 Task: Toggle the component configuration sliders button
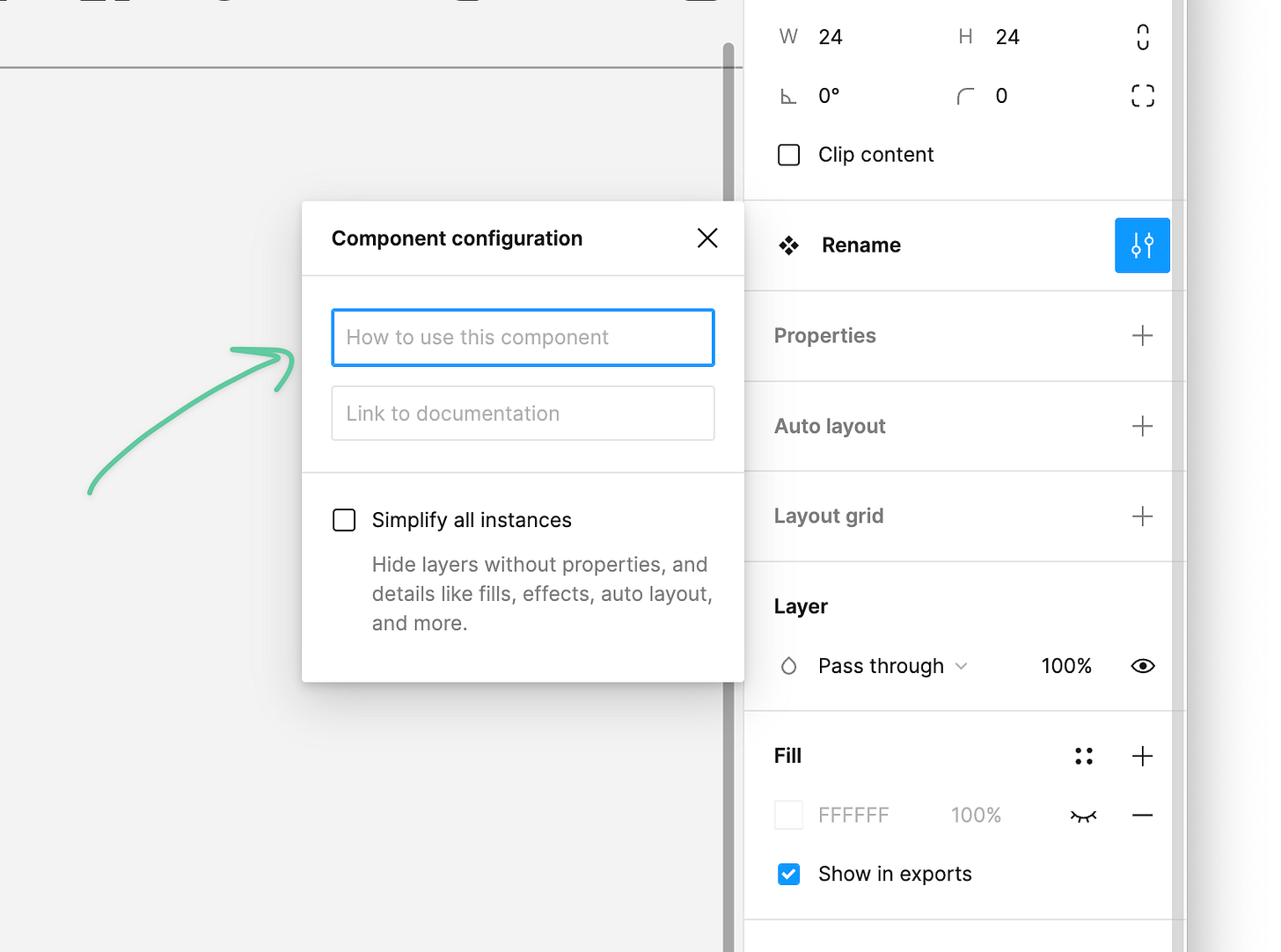click(x=1142, y=245)
